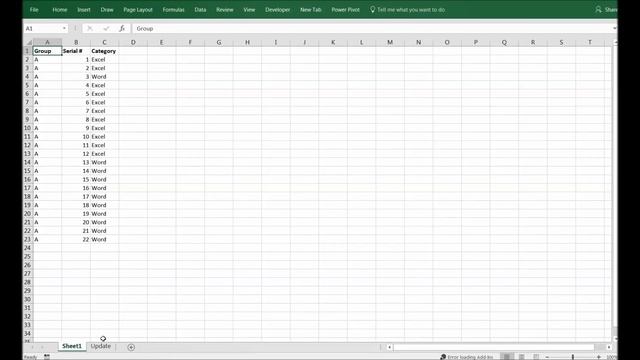The width and height of the screenshot is (640, 360).
Task: Select the Category header cell
Action: coord(104,51)
